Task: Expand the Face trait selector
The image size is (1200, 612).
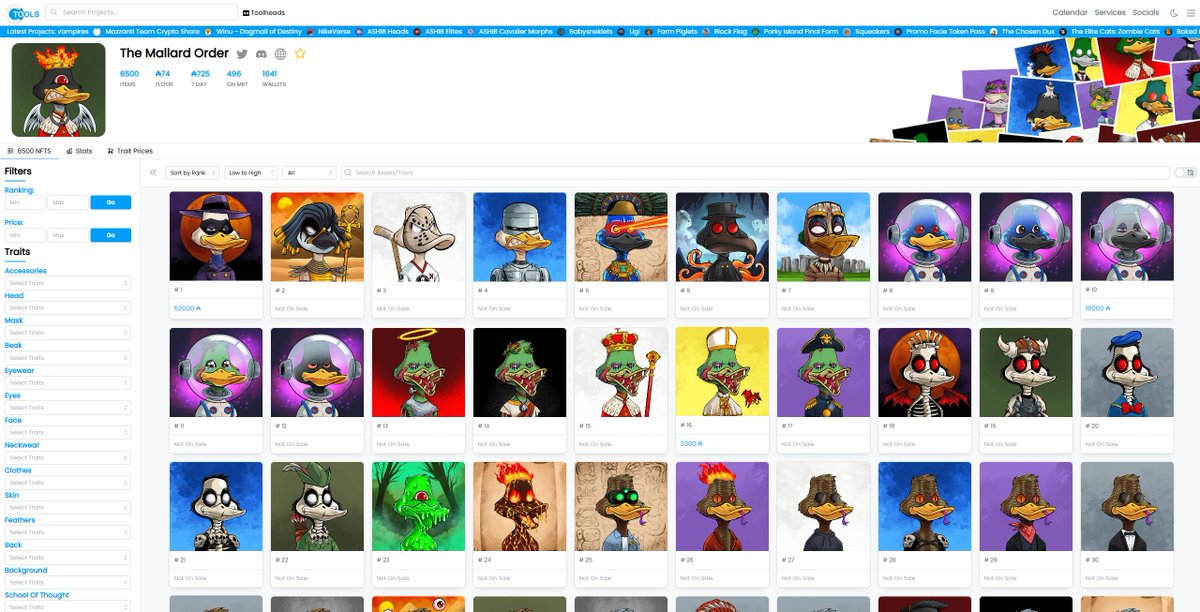Action: (68, 433)
